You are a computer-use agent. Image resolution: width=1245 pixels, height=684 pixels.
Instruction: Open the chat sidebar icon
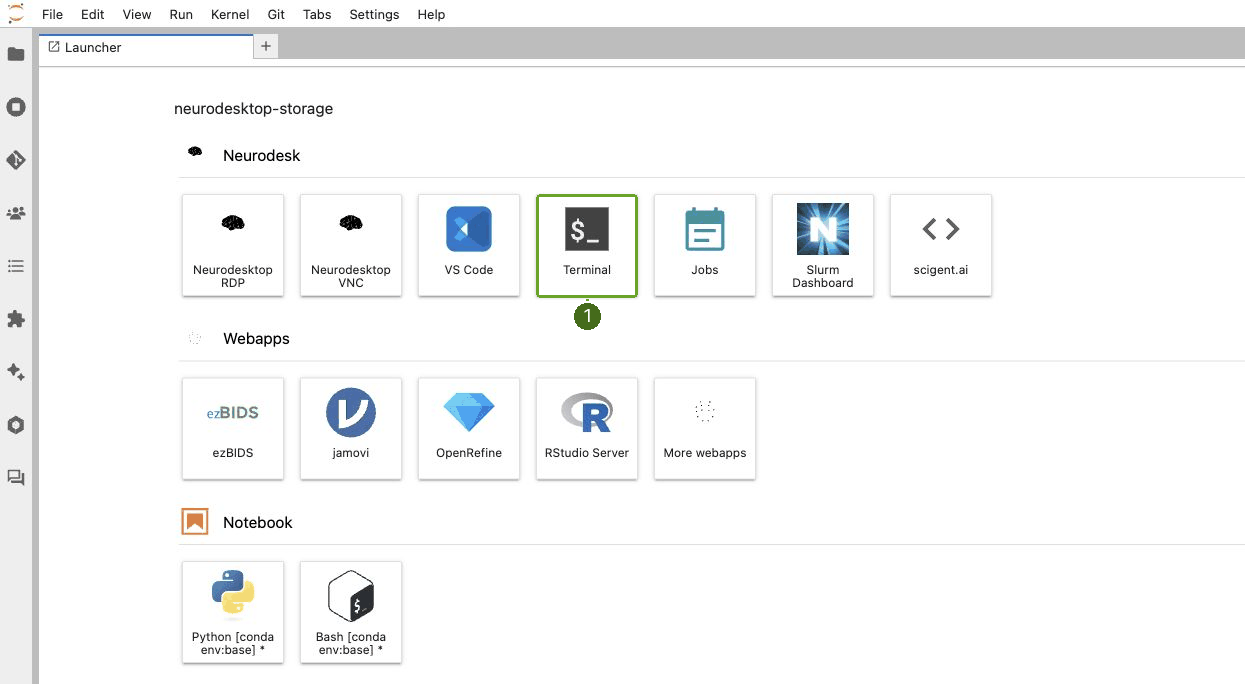pos(16,478)
